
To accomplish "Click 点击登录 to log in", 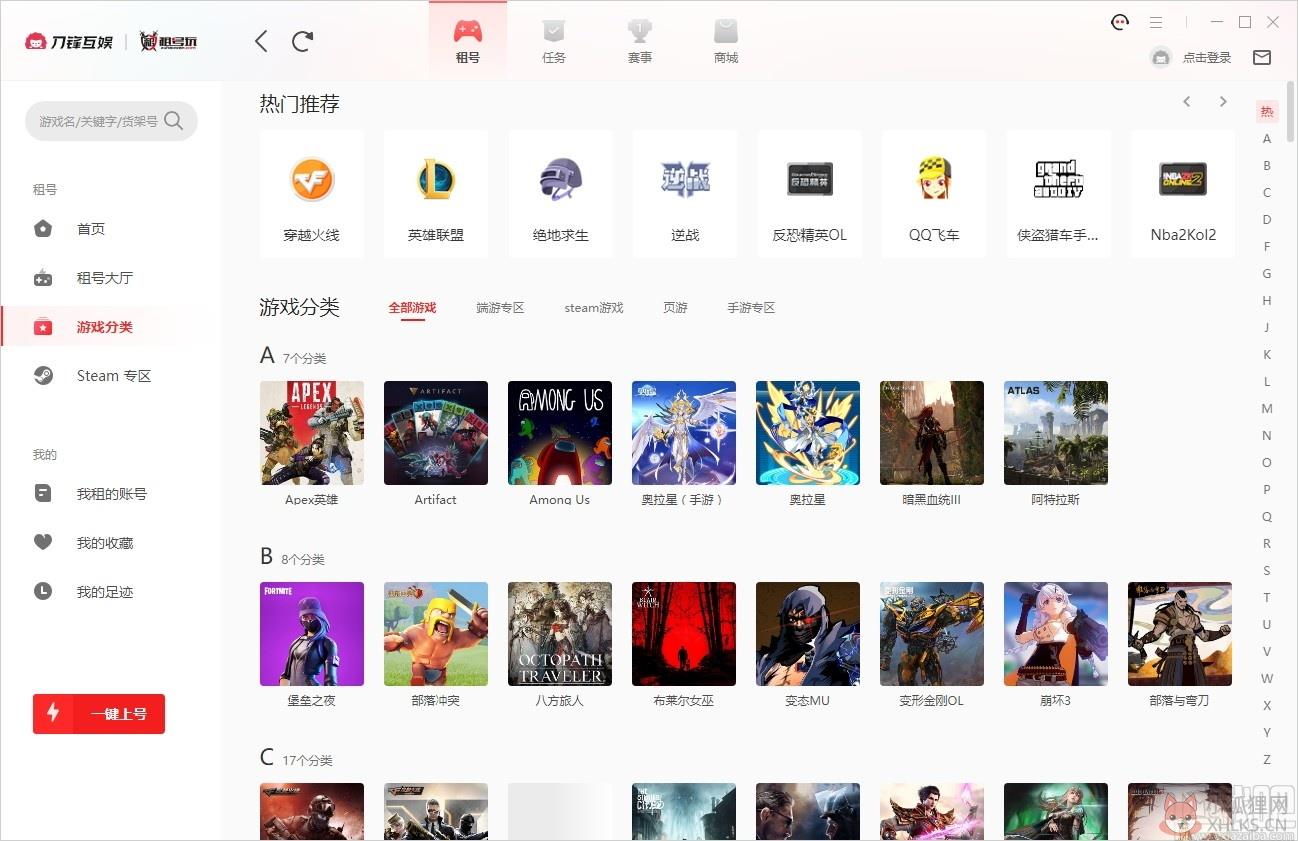I will pyautogui.click(x=1207, y=58).
